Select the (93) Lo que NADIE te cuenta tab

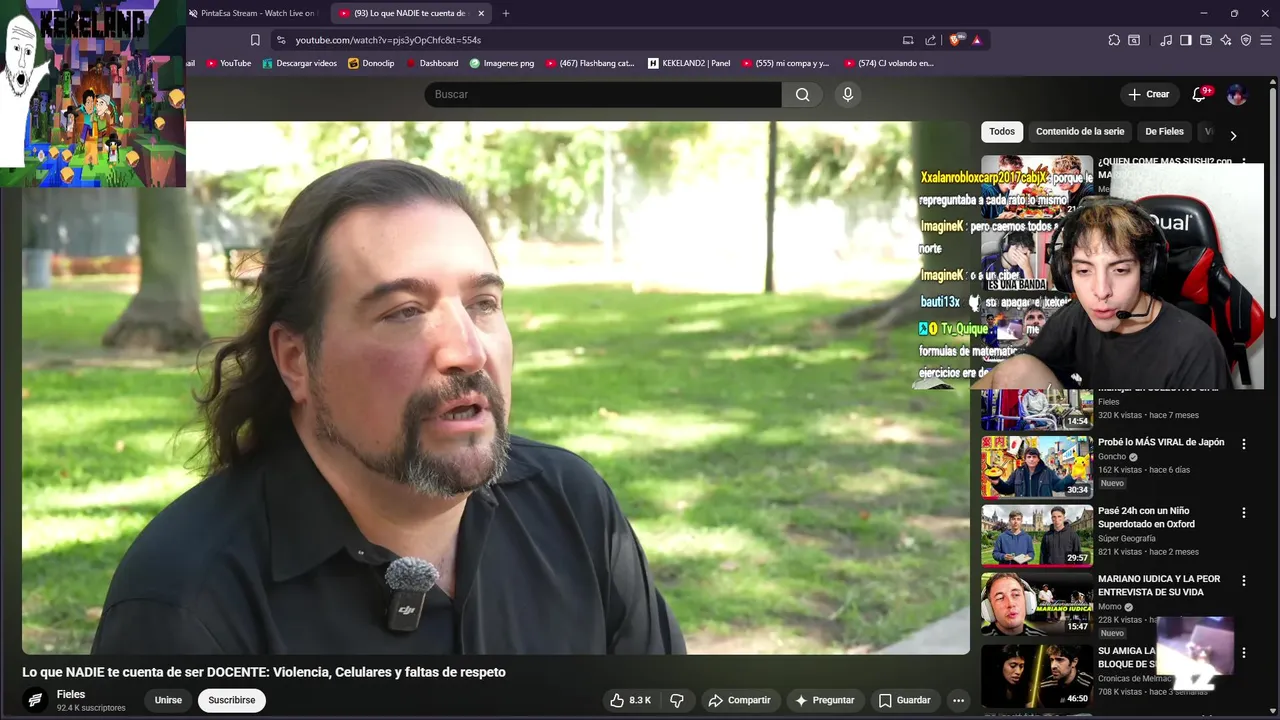pos(411,13)
